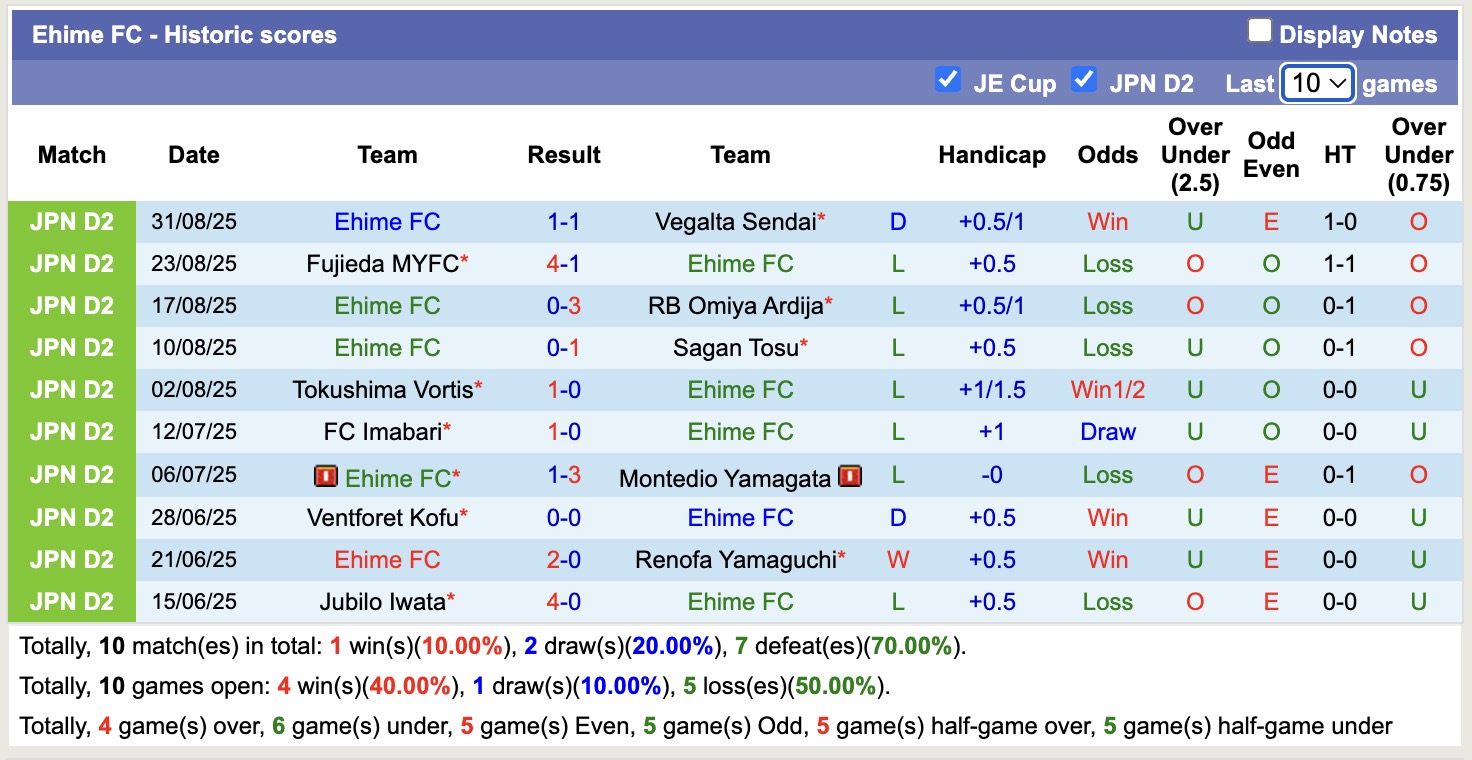Open the RB Omiya Ardija team page
Image resolution: width=1472 pixels, height=760 pixels.
[x=735, y=306]
